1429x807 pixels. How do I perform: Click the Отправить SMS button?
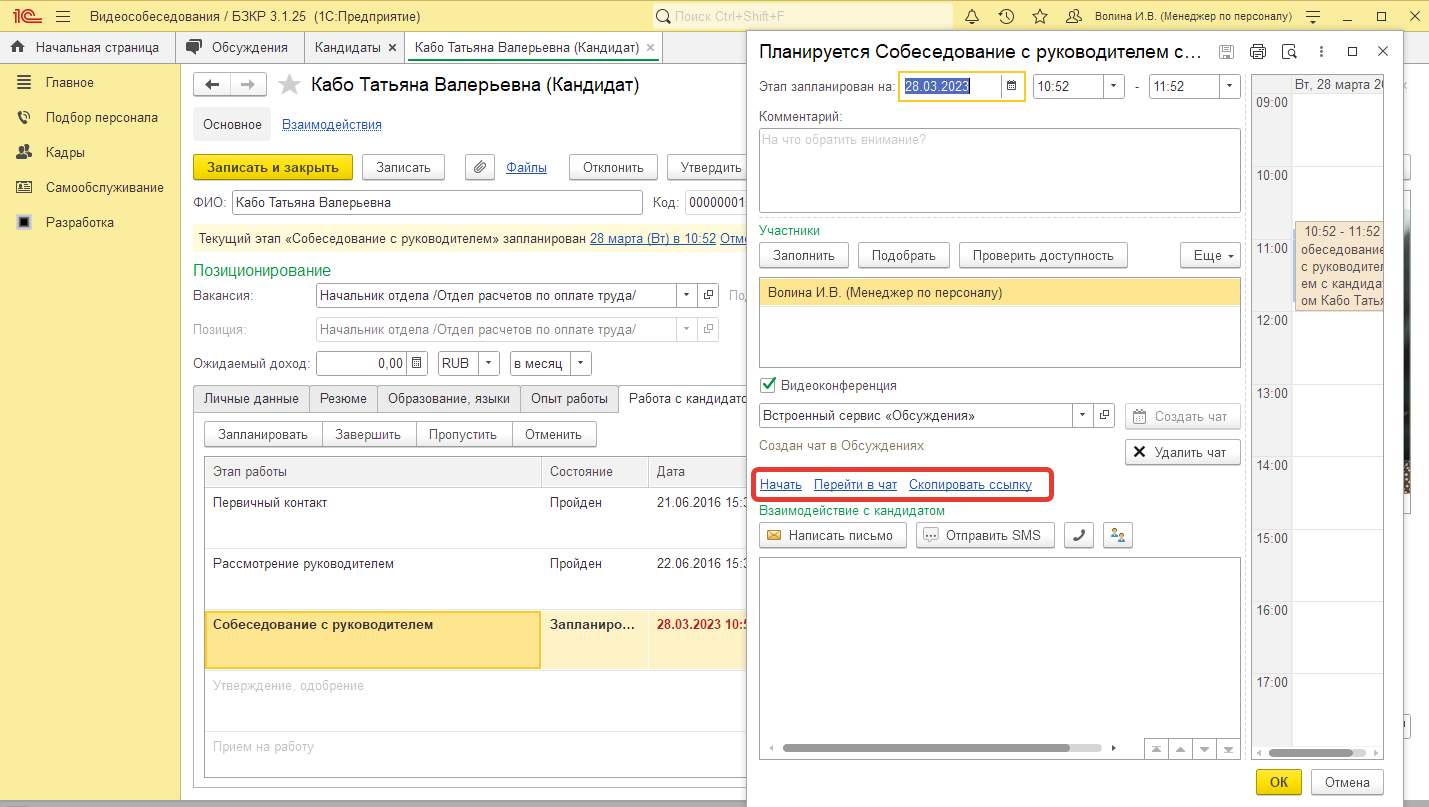pyautogui.click(x=985, y=535)
